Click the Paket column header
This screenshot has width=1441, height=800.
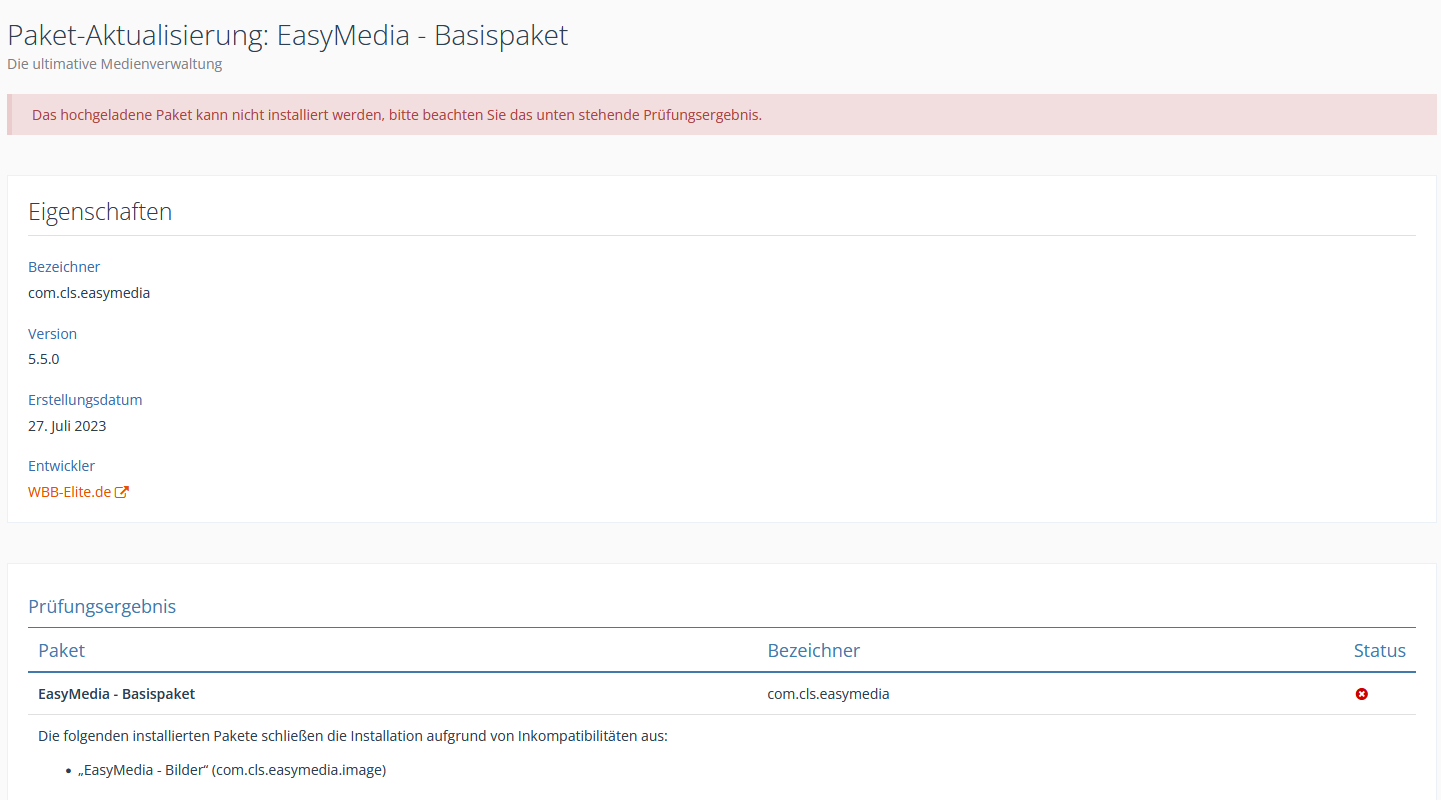61,650
